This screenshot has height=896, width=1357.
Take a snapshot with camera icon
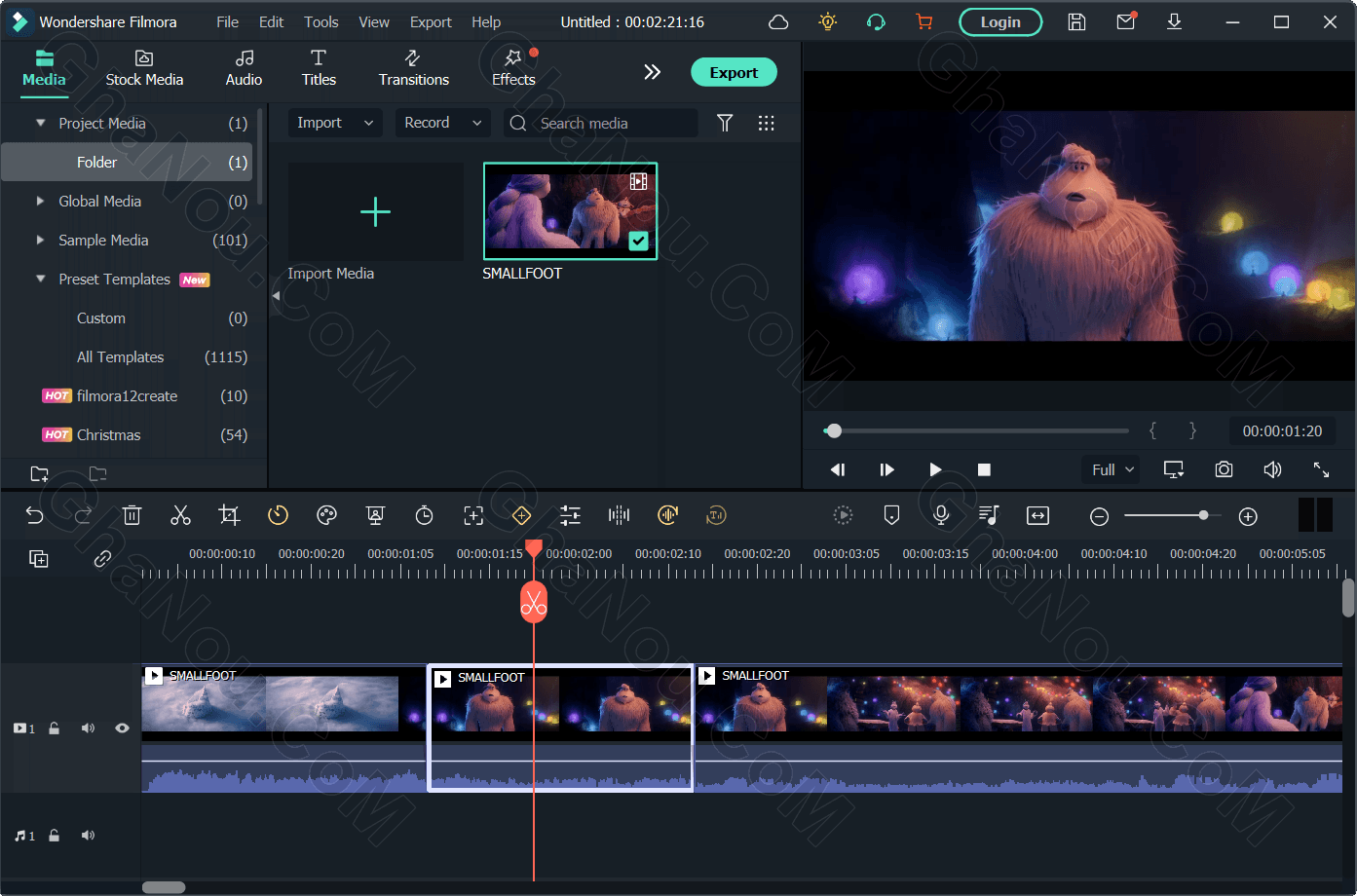pyautogui.click(x=1224, y=469)
